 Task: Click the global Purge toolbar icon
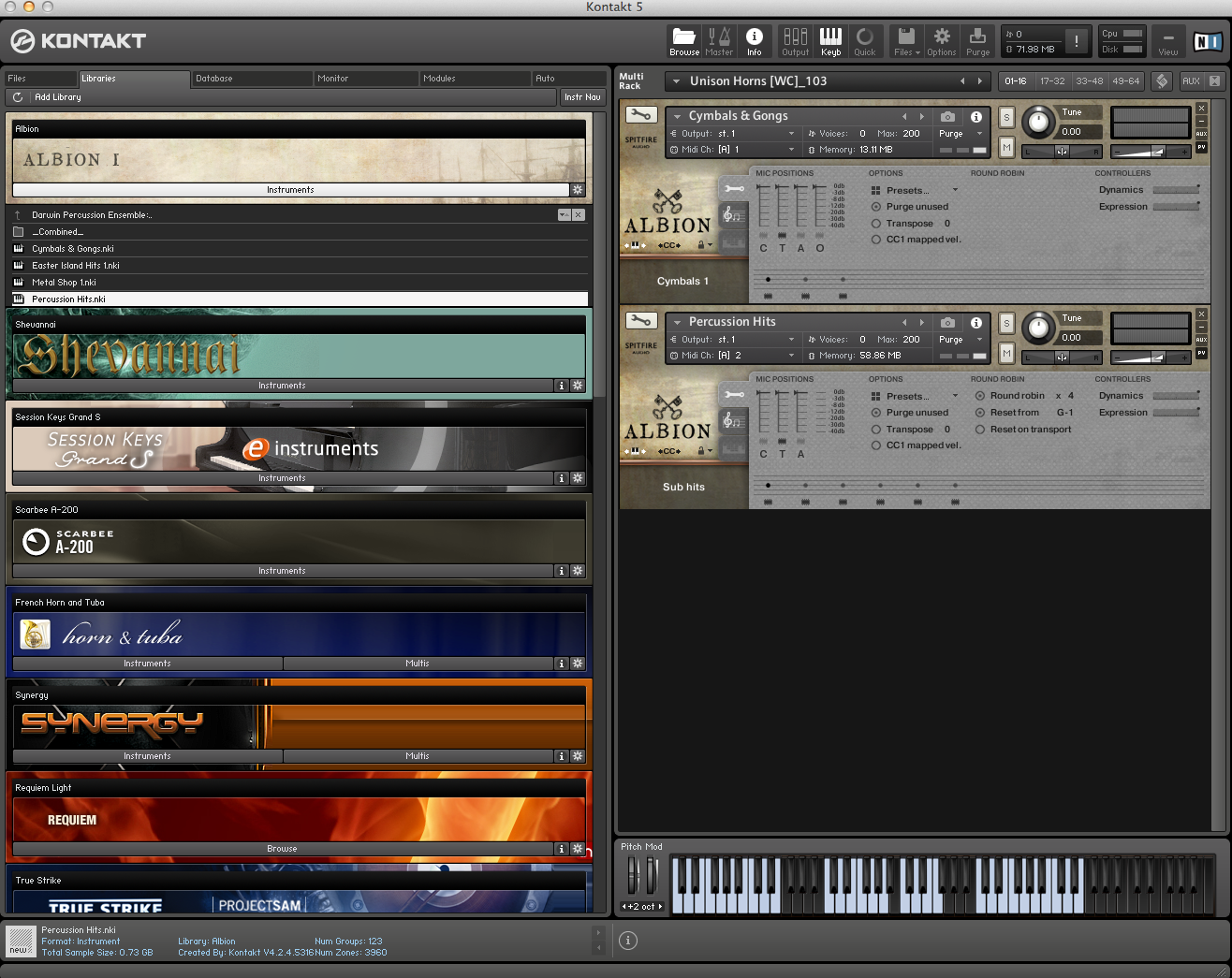[x=977, y=41]
